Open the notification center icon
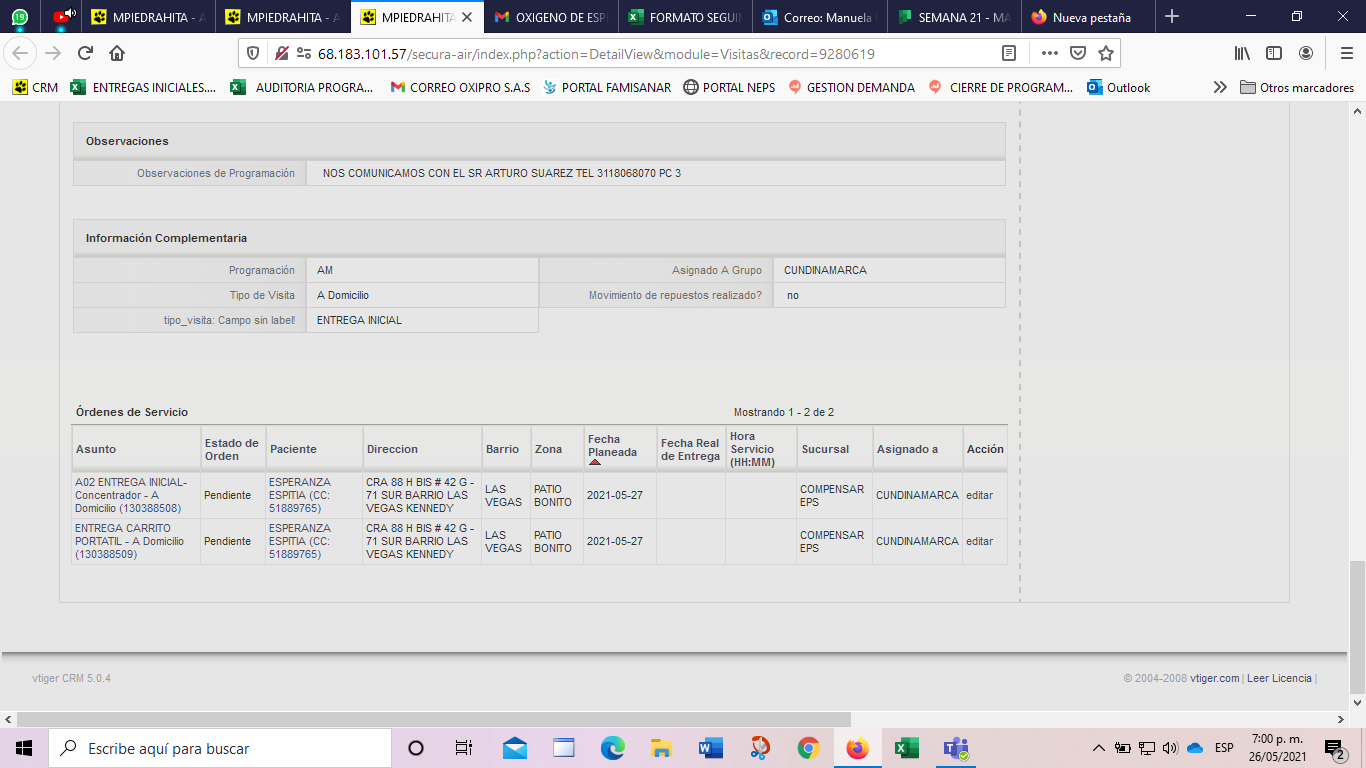Image resolution: width=1366 pixels, height=768 pixels. (1333, 748)
